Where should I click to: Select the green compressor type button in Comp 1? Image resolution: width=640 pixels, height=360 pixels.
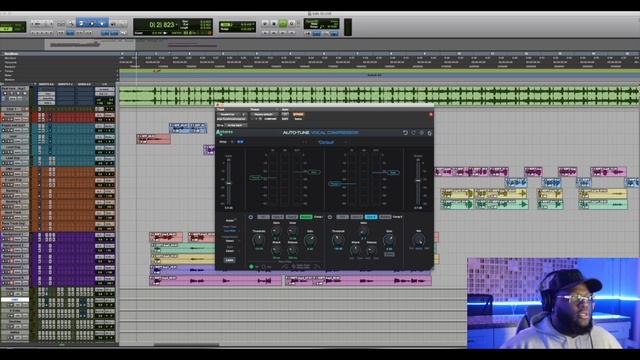pyautogui.click(x=306, y=217)
